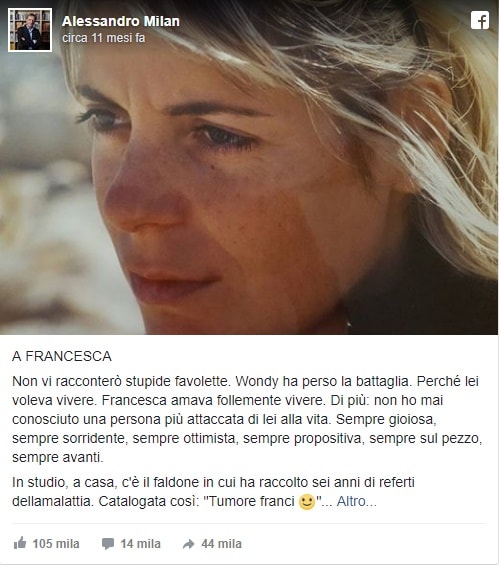Open the woman's portrait photo

point(249,167)
